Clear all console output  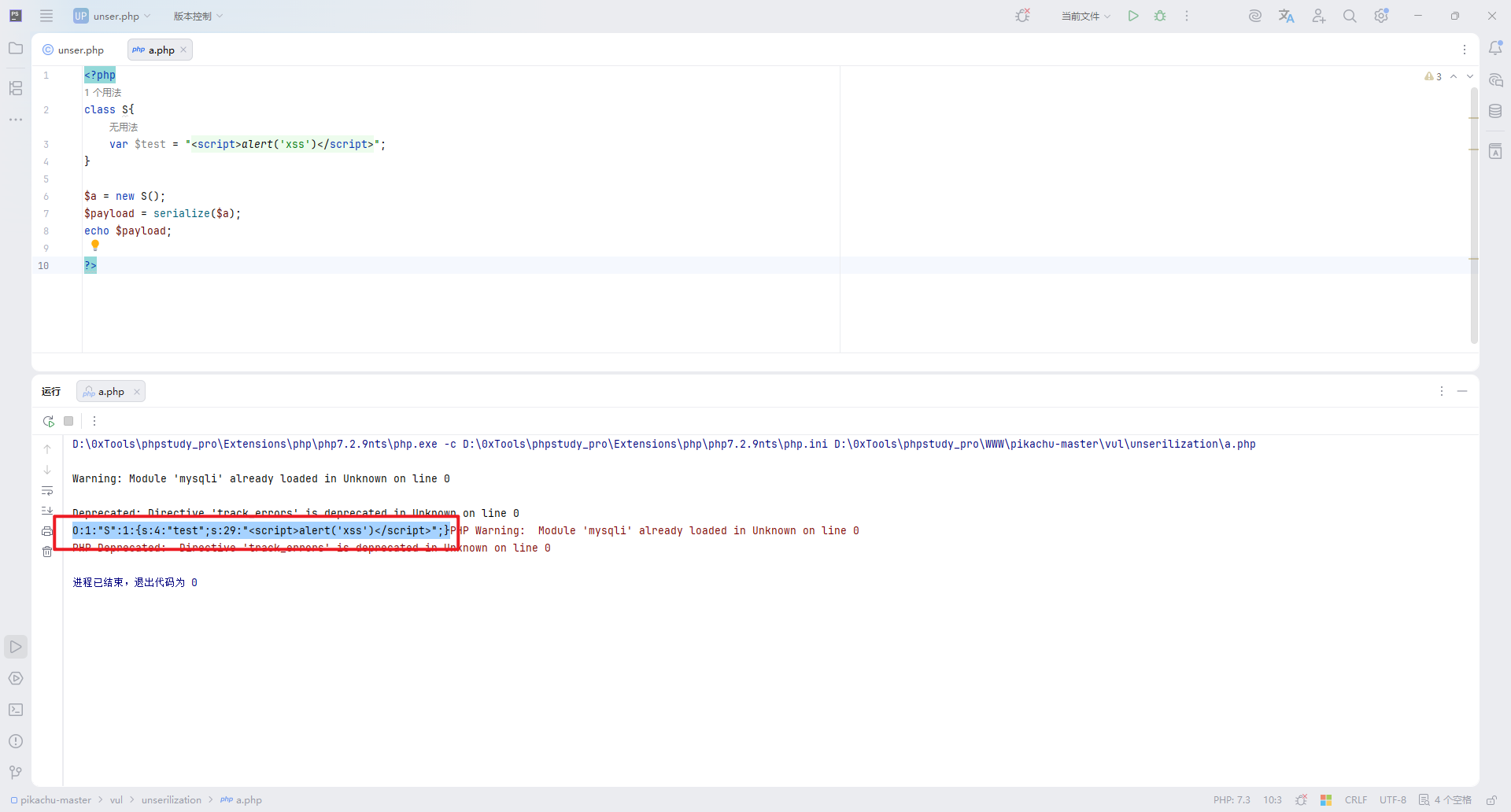coord(47,552)
